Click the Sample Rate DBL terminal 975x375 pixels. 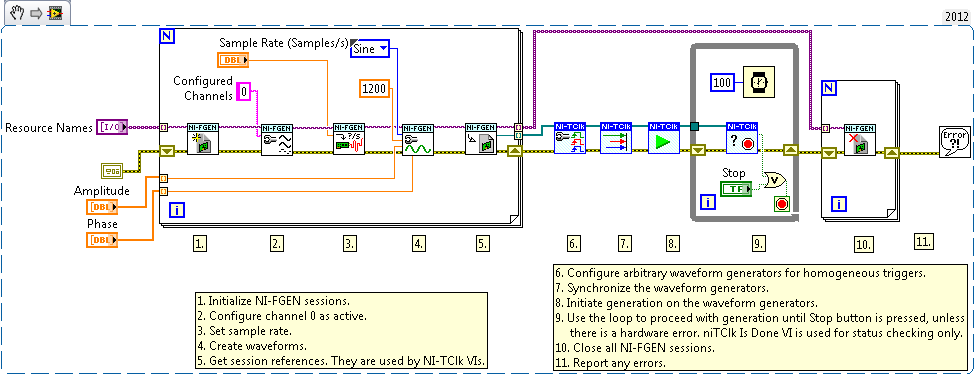pyautogui.click(x=233, y=60)
